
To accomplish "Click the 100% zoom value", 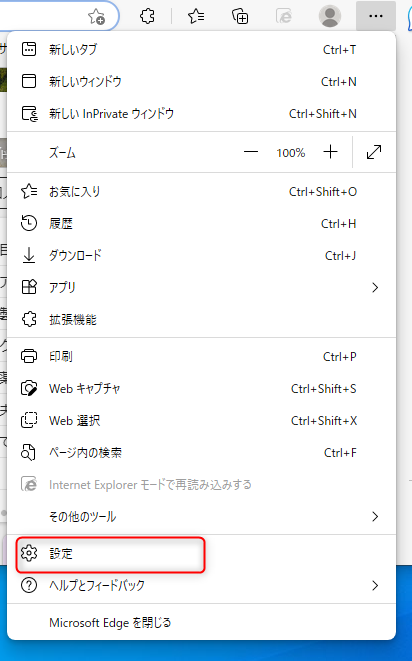I will [x=291, y=153].
